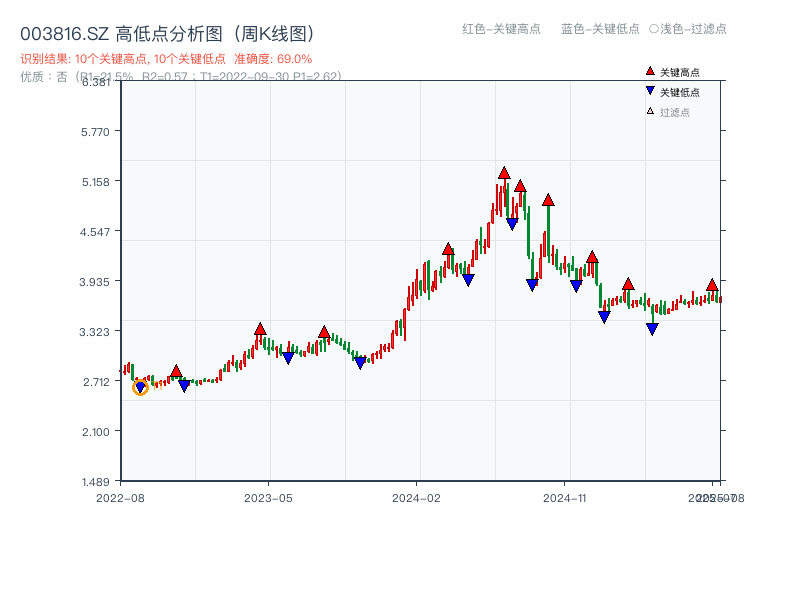Click second blue low marker from the left
Image resolution: width=800 pixels, height=600 pixels.
pos(184,386)
